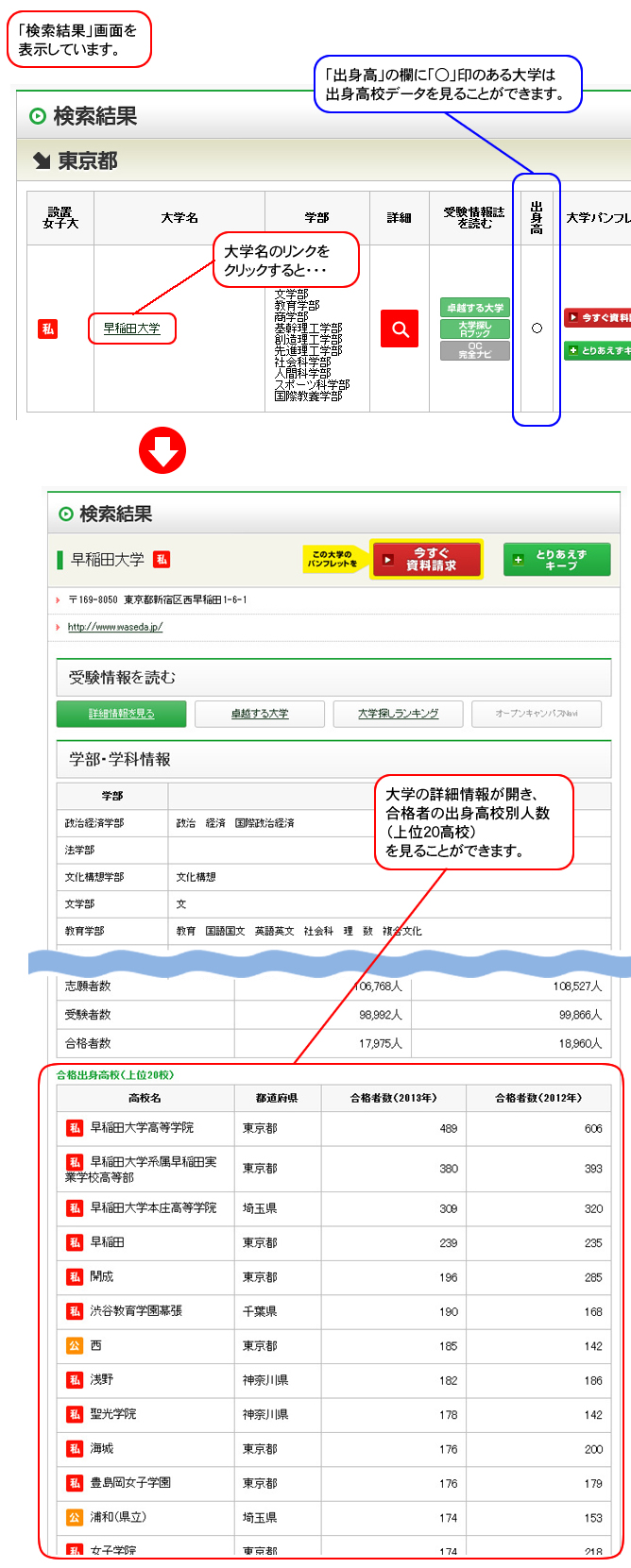
Task: Click the green とりあえずキープ button in table row
Action: (597, 350)
